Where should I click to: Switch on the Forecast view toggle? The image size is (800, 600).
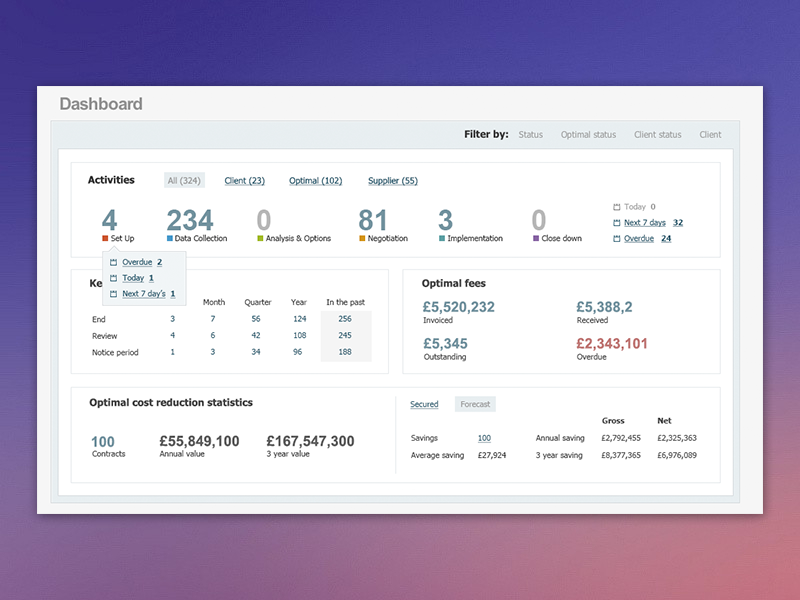[475, 404]
